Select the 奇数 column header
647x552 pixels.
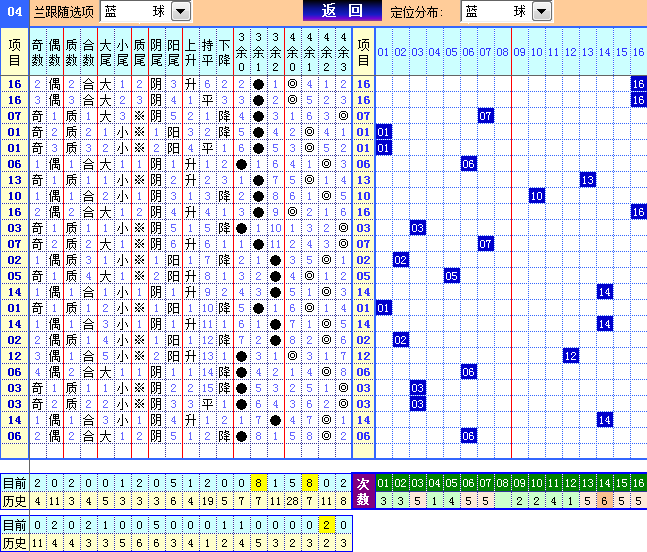[38, 52]
